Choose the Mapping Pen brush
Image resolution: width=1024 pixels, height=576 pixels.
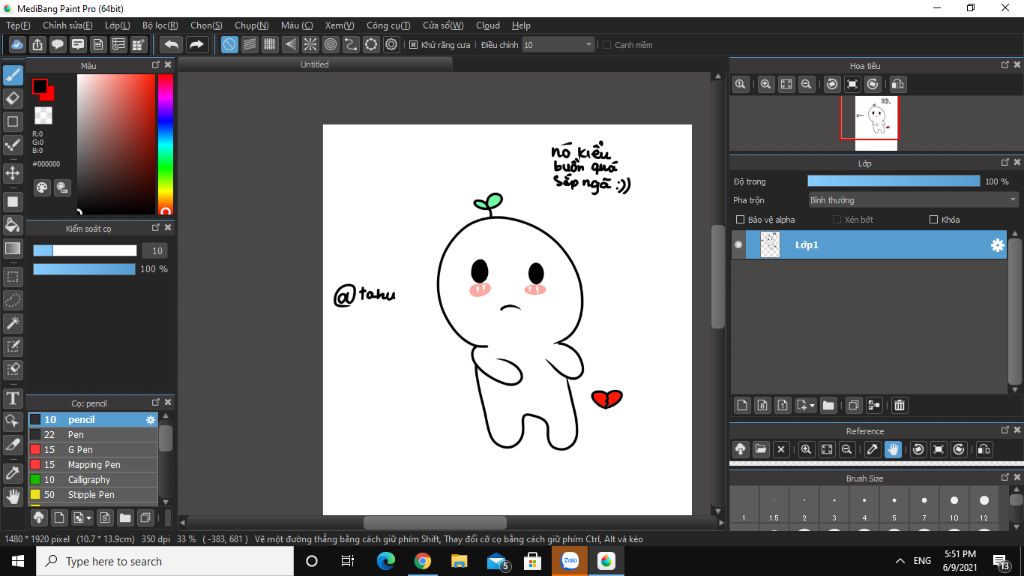(x=93, y=465)
